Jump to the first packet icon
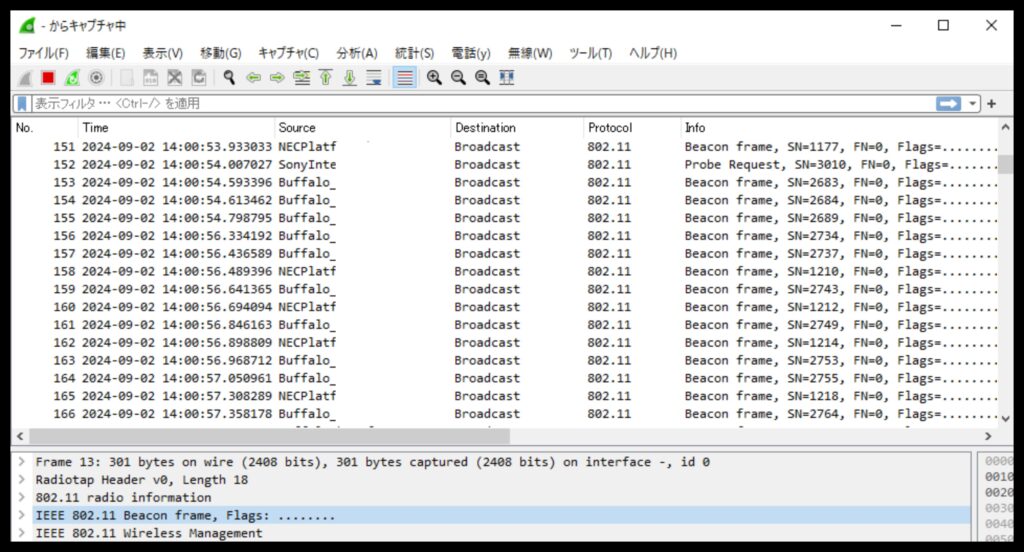The height and width of the screenshot is (552, 1024). [x=326, y=78]
